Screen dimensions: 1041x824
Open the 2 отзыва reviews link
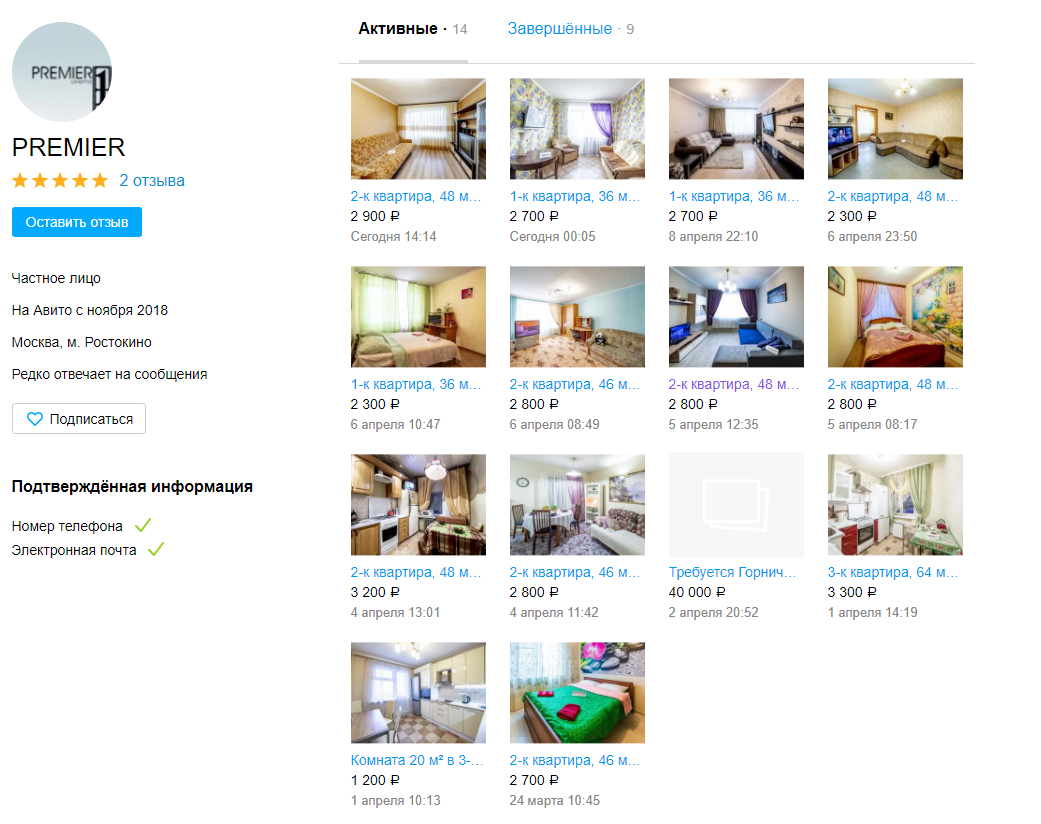pyautogui.click(x=152, y=181)
